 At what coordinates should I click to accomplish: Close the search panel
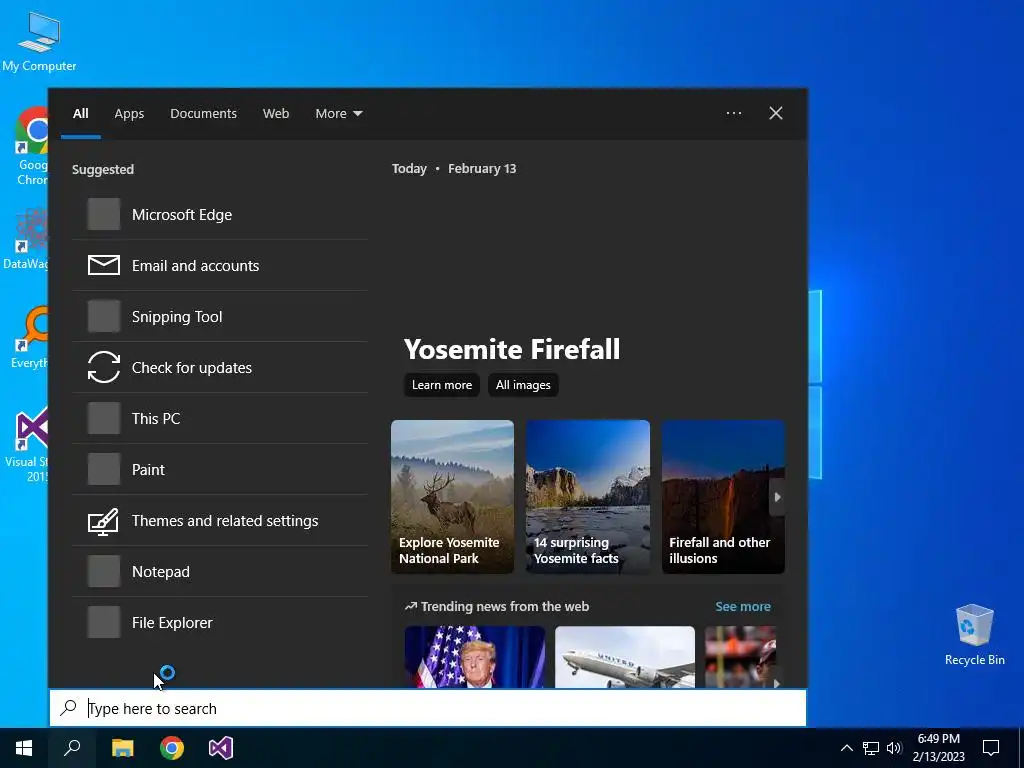pyautogui.click(x=776, y=113)
